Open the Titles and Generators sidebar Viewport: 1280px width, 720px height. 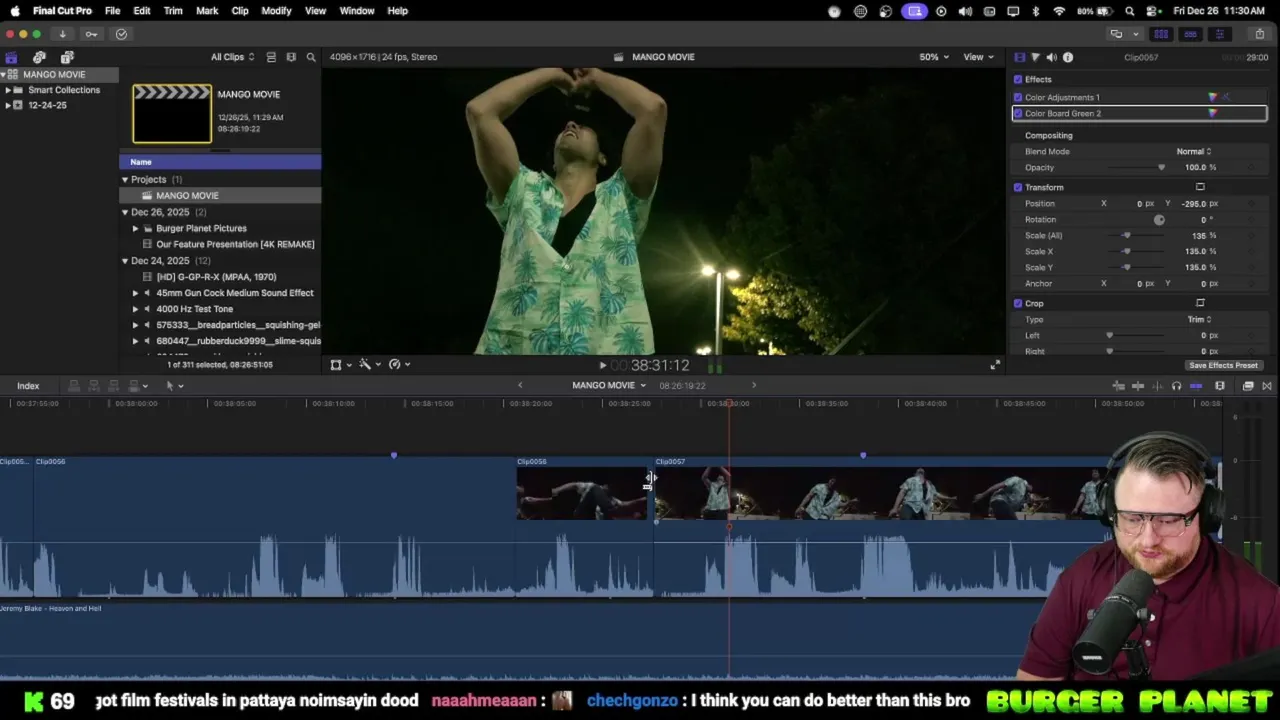click(x=67, y=57)
